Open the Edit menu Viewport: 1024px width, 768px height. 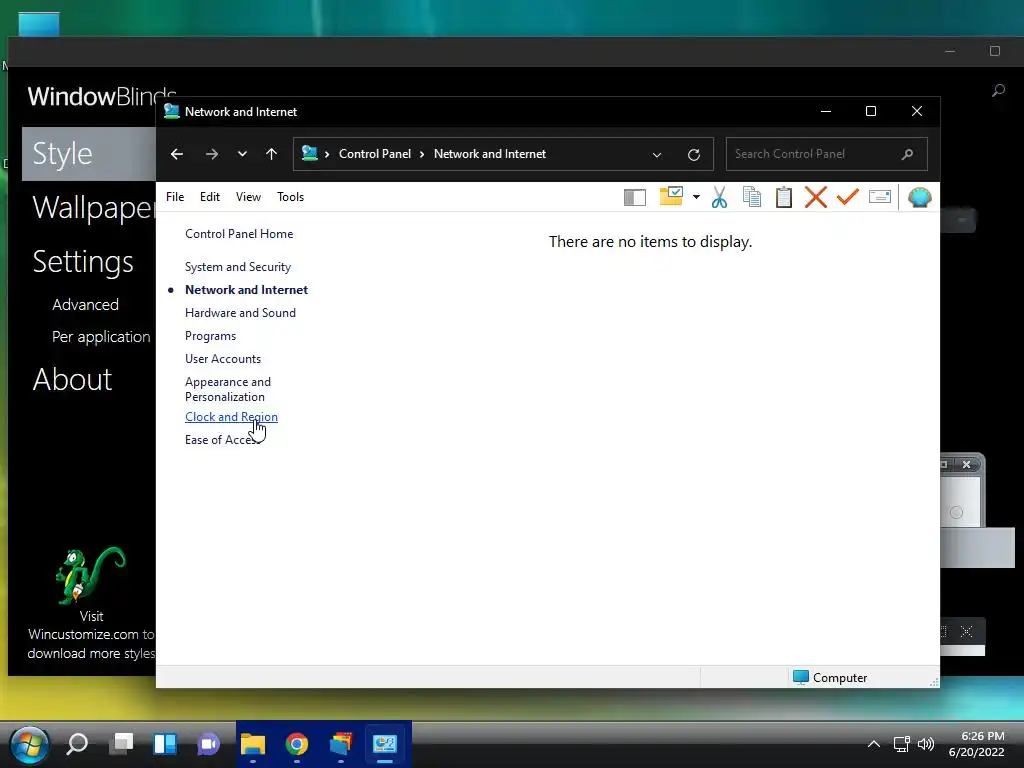click(x=210, y=197)
